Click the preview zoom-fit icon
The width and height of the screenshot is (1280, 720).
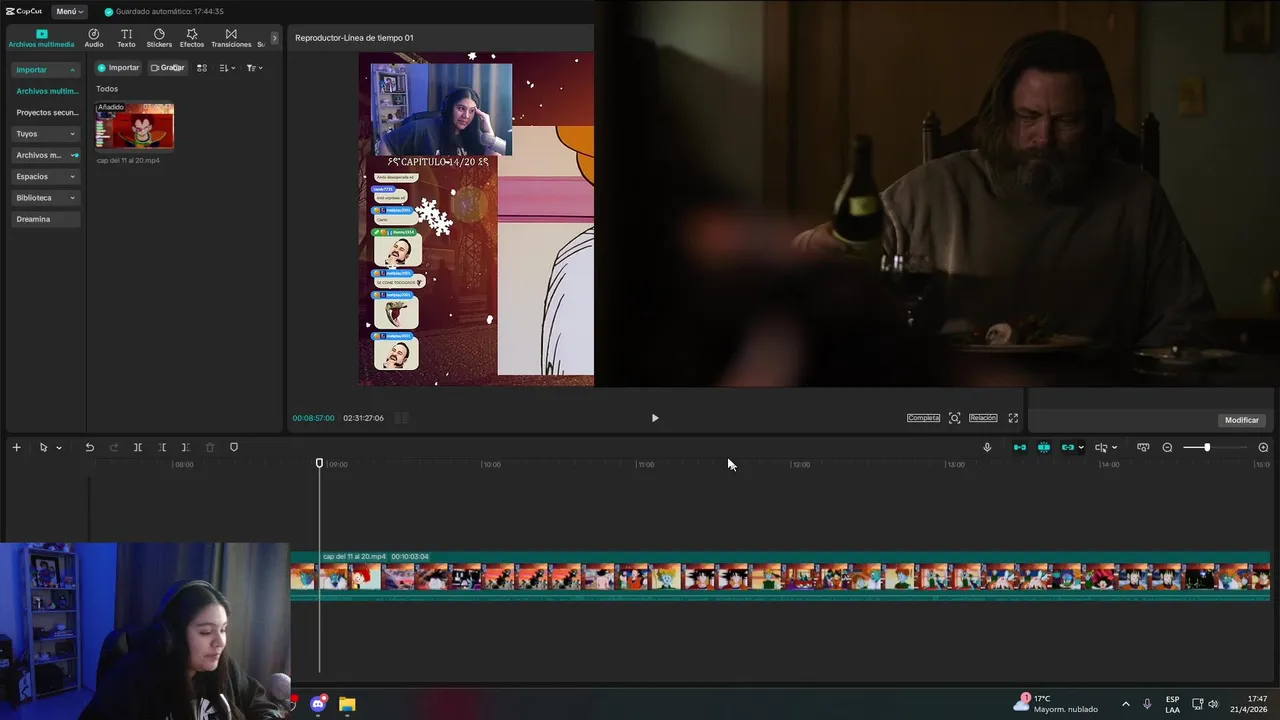[954, 418]
